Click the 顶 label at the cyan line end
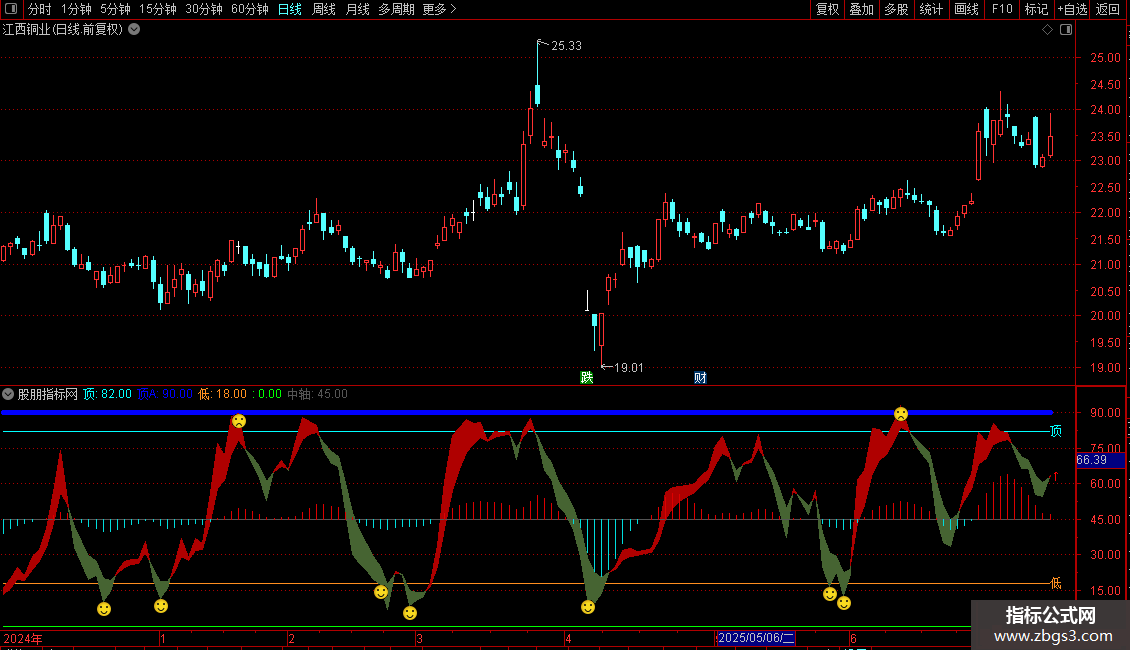This screenshot has width=1130, height=650. click(x=1056, y=431)
